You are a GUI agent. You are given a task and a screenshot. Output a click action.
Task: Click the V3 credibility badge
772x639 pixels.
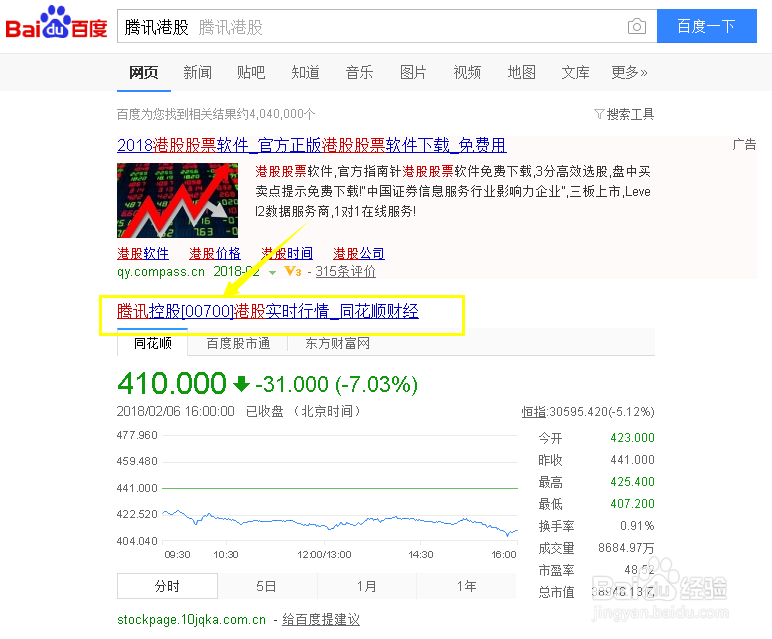(292, 271)
